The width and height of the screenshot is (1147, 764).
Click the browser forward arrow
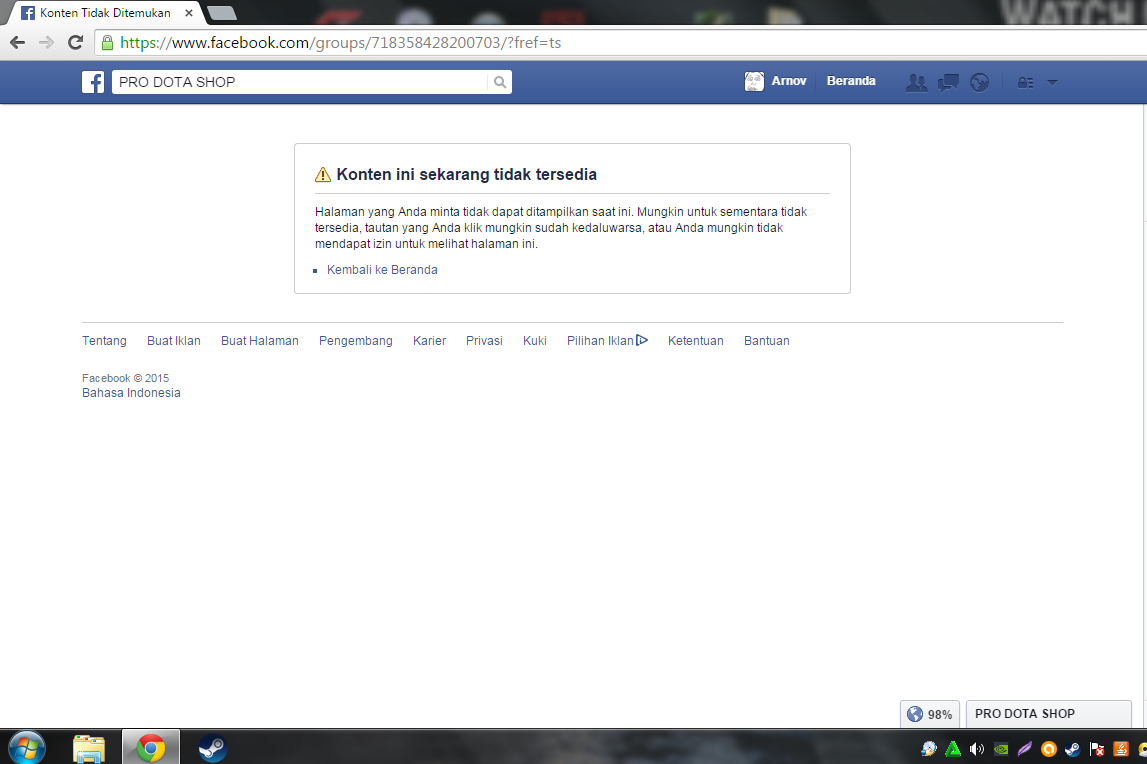click(46, 42)
